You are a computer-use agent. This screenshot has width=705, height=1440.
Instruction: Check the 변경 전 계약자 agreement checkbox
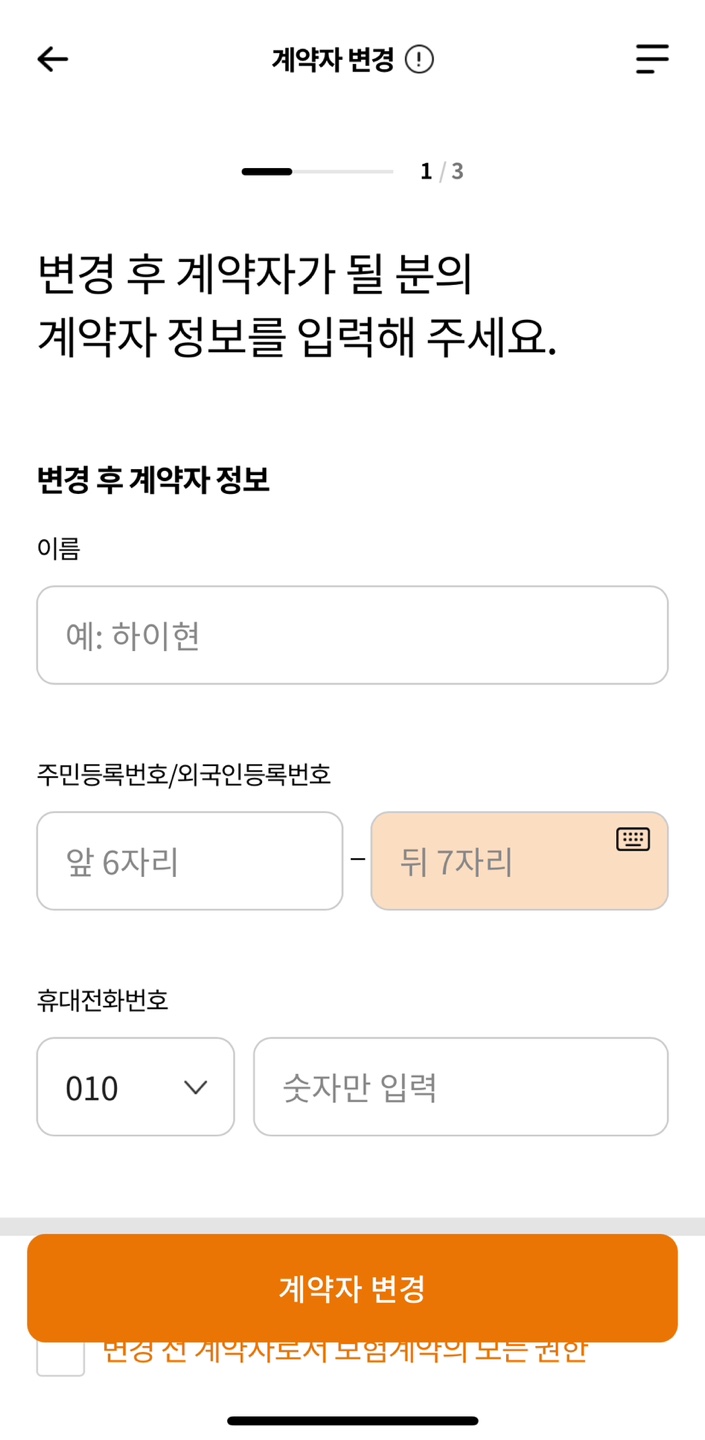coord(59,1359)
